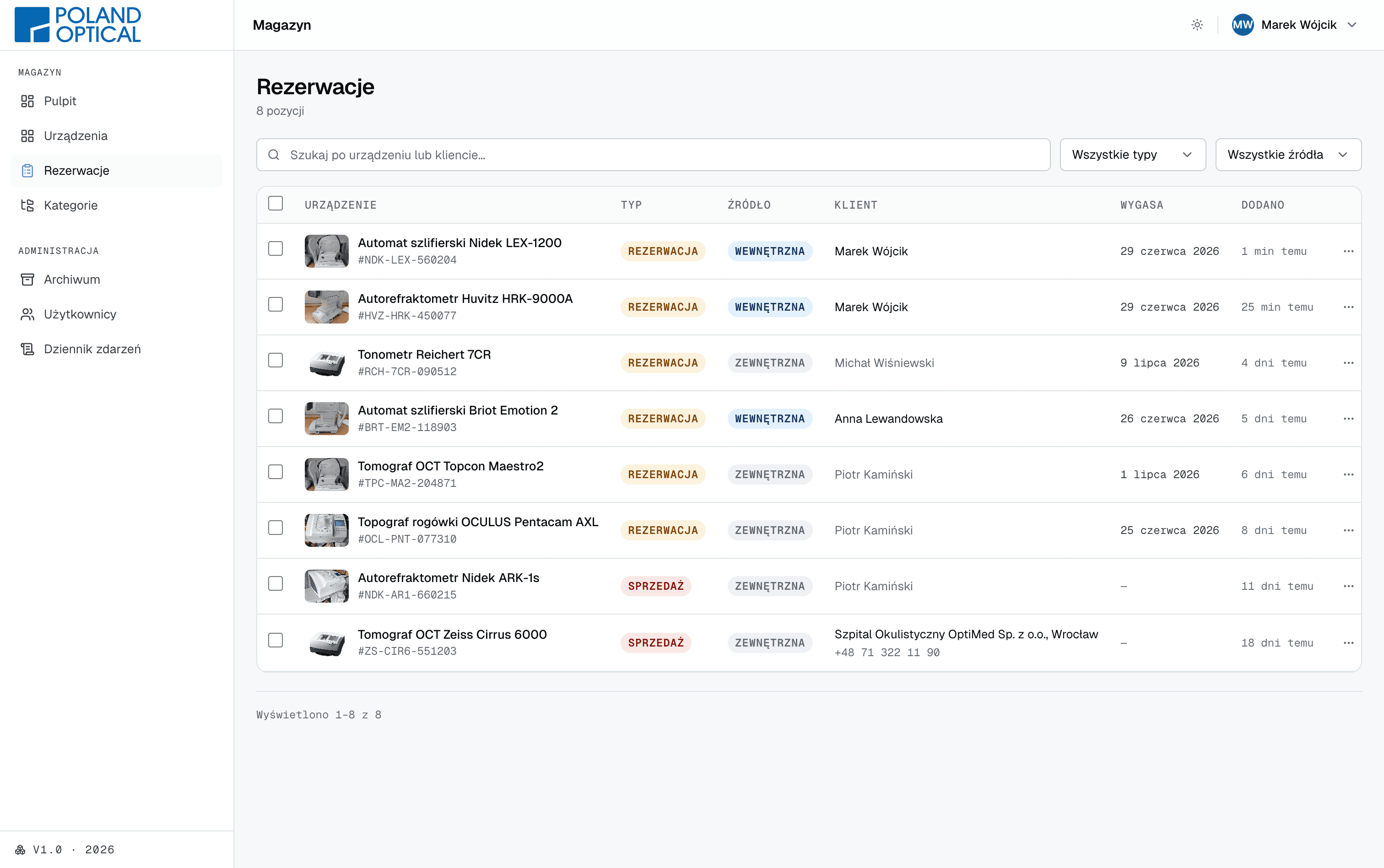Check the Nidek LEX-1200 row checkbox
The height and width of the screenshot is (868, 1384).
[276, 248]
